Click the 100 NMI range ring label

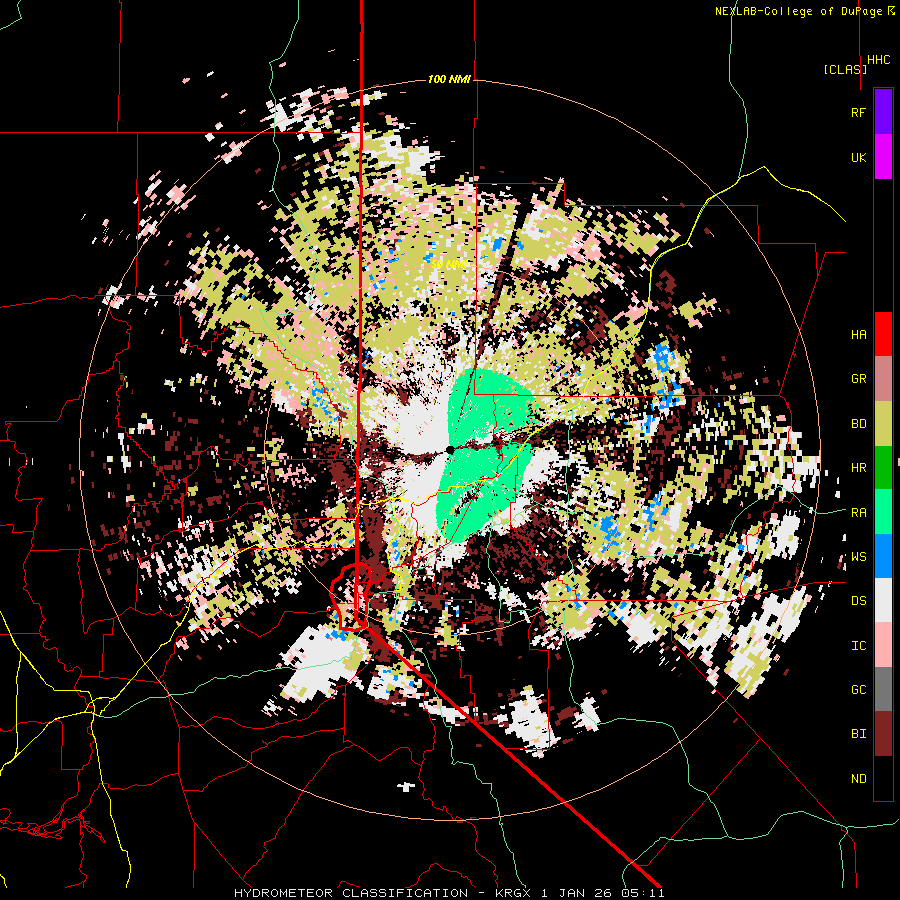[449, 79]
